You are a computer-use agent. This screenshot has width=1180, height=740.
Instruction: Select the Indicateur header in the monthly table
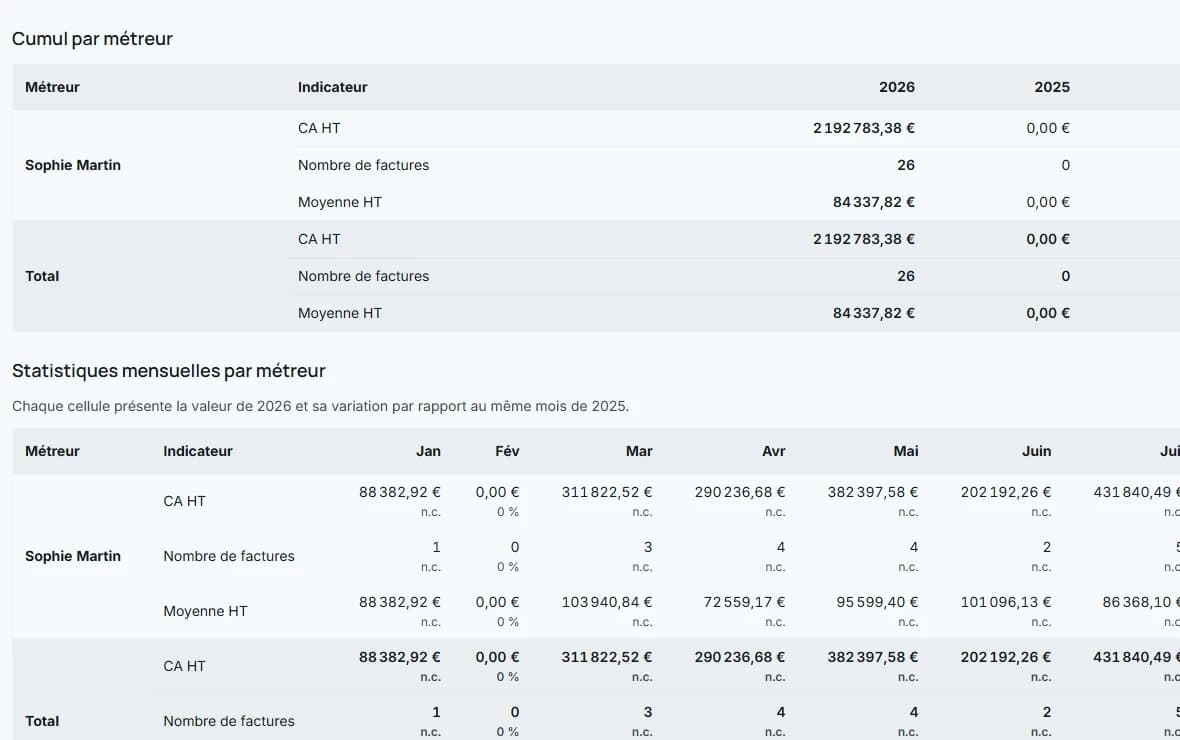point(198,452)
